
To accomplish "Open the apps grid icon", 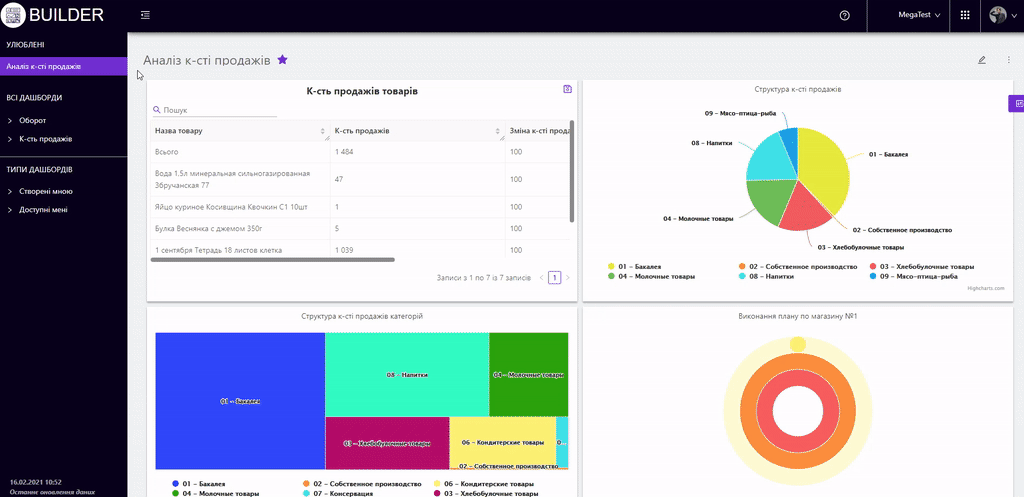I will click(965, 15).
